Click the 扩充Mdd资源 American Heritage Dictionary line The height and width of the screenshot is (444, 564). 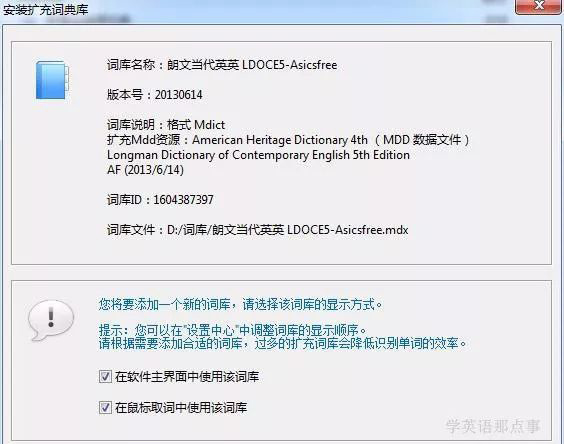(x=288, y=140)
